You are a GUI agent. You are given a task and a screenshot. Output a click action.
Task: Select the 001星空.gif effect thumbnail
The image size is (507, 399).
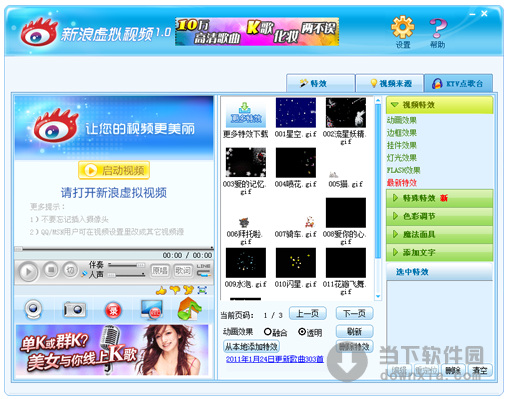296,113
